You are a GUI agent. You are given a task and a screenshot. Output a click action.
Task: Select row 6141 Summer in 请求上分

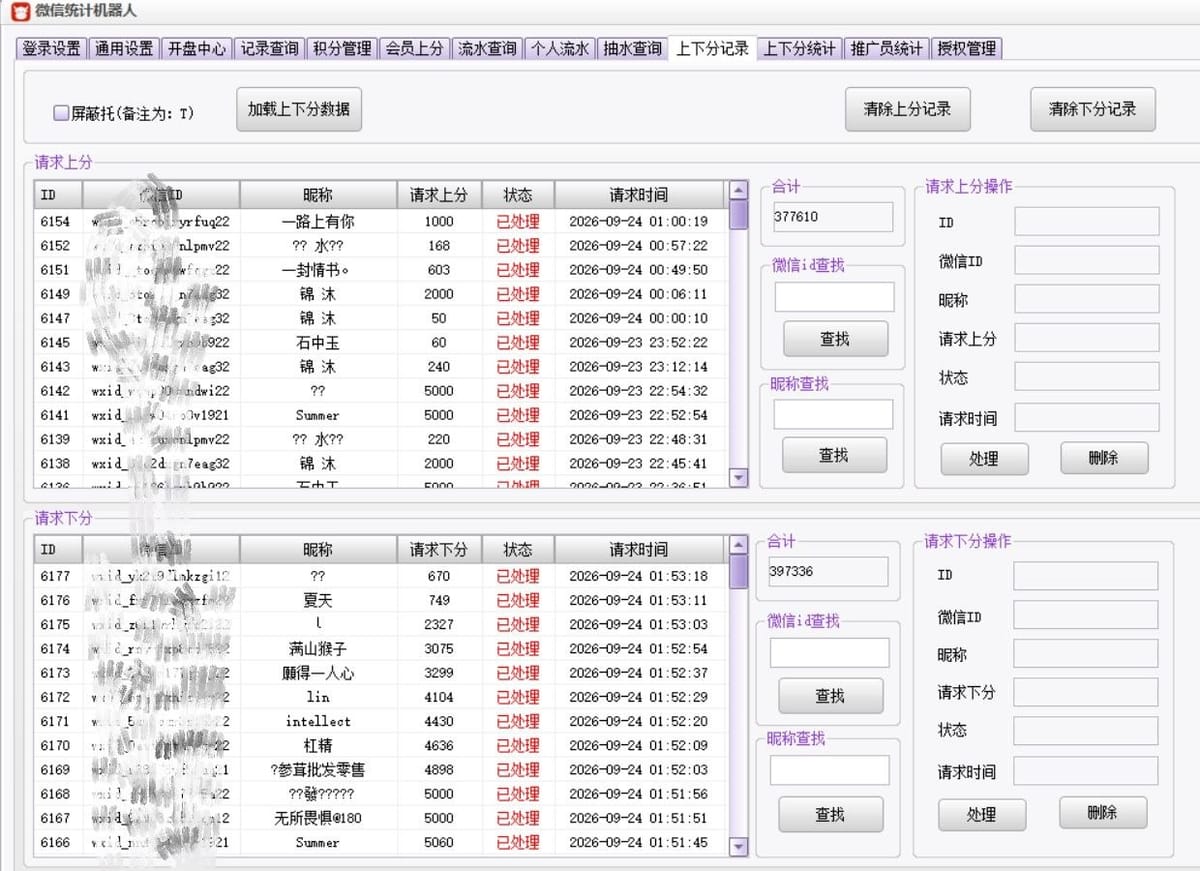pyautogui.click(x=380, y=415)
